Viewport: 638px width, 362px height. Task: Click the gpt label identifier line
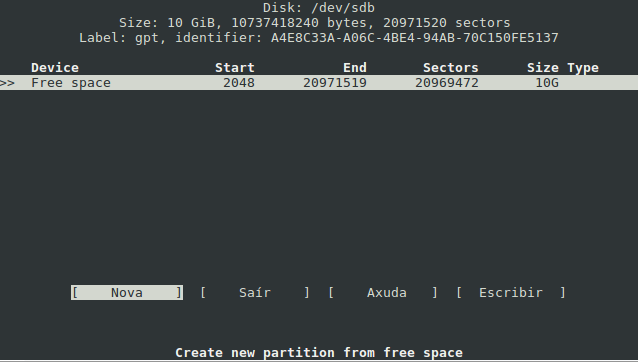tap(319, 38)
